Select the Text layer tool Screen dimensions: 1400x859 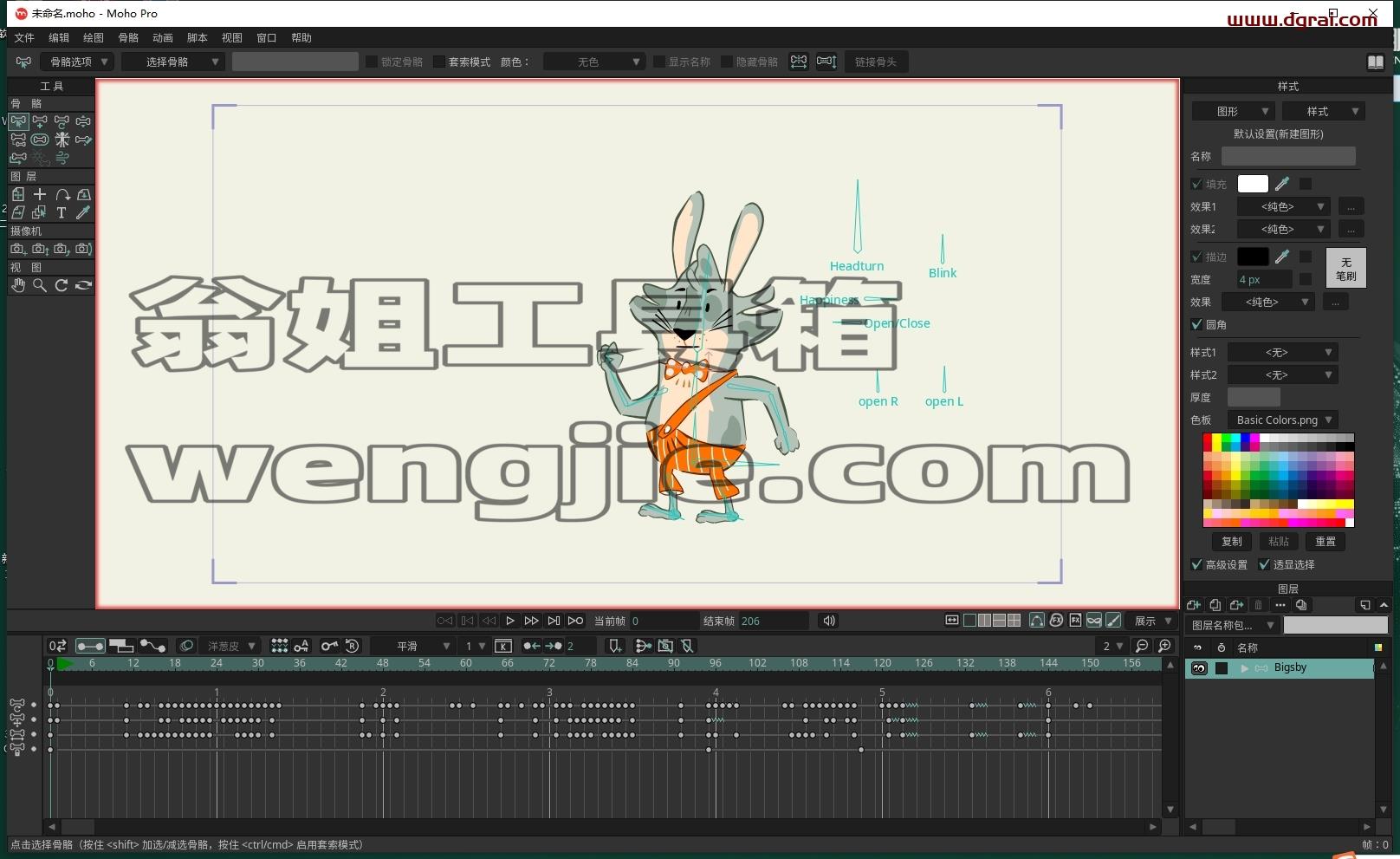tap(62, 212)
